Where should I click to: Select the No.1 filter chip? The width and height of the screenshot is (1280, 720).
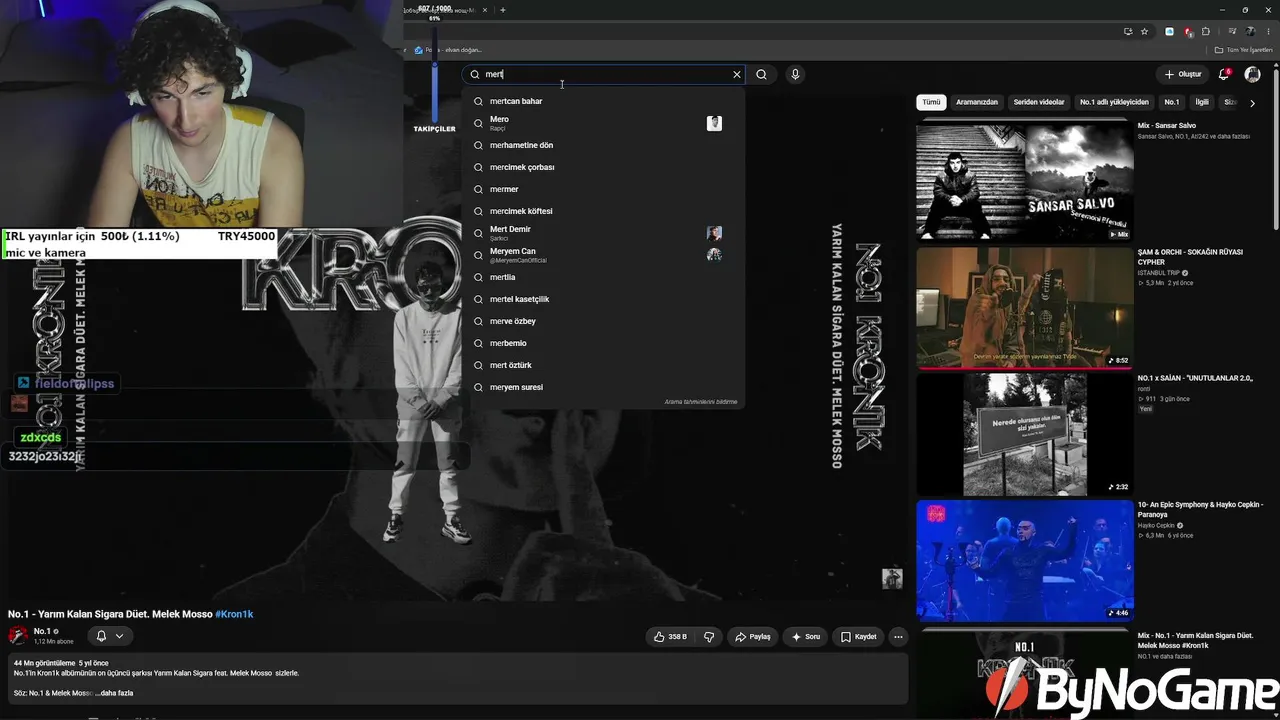coord(1172,102)
